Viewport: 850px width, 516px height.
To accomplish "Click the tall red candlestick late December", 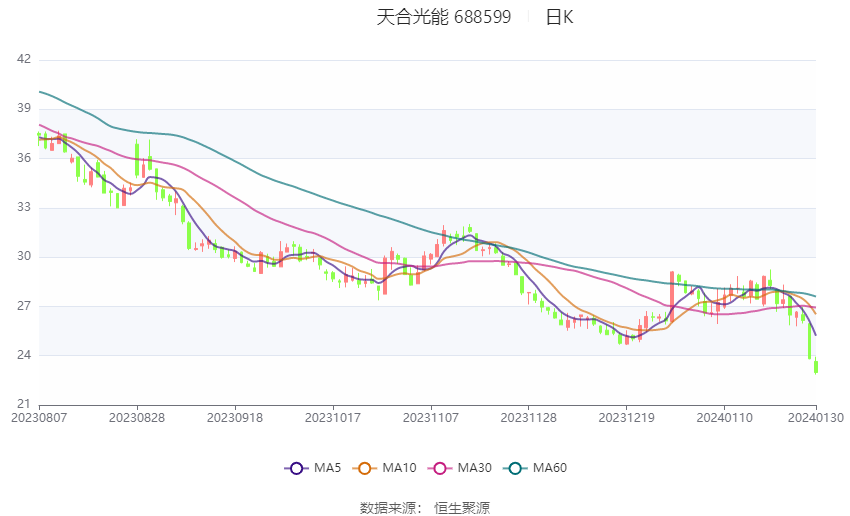I will click(x=672, y=296).
